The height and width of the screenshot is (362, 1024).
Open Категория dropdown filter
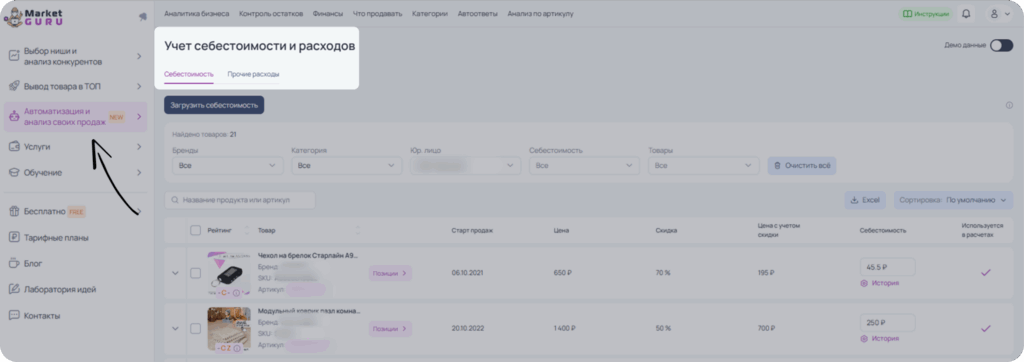tap(347, 166)
